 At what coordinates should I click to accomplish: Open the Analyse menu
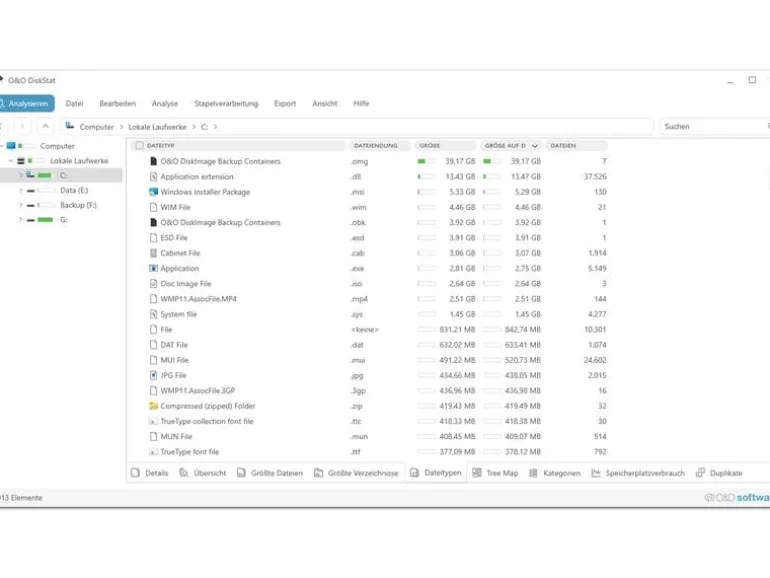165,103
